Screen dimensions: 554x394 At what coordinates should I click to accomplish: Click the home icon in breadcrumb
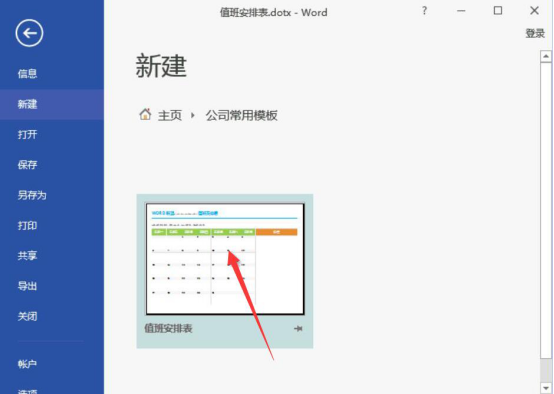(x=145, y=114)
